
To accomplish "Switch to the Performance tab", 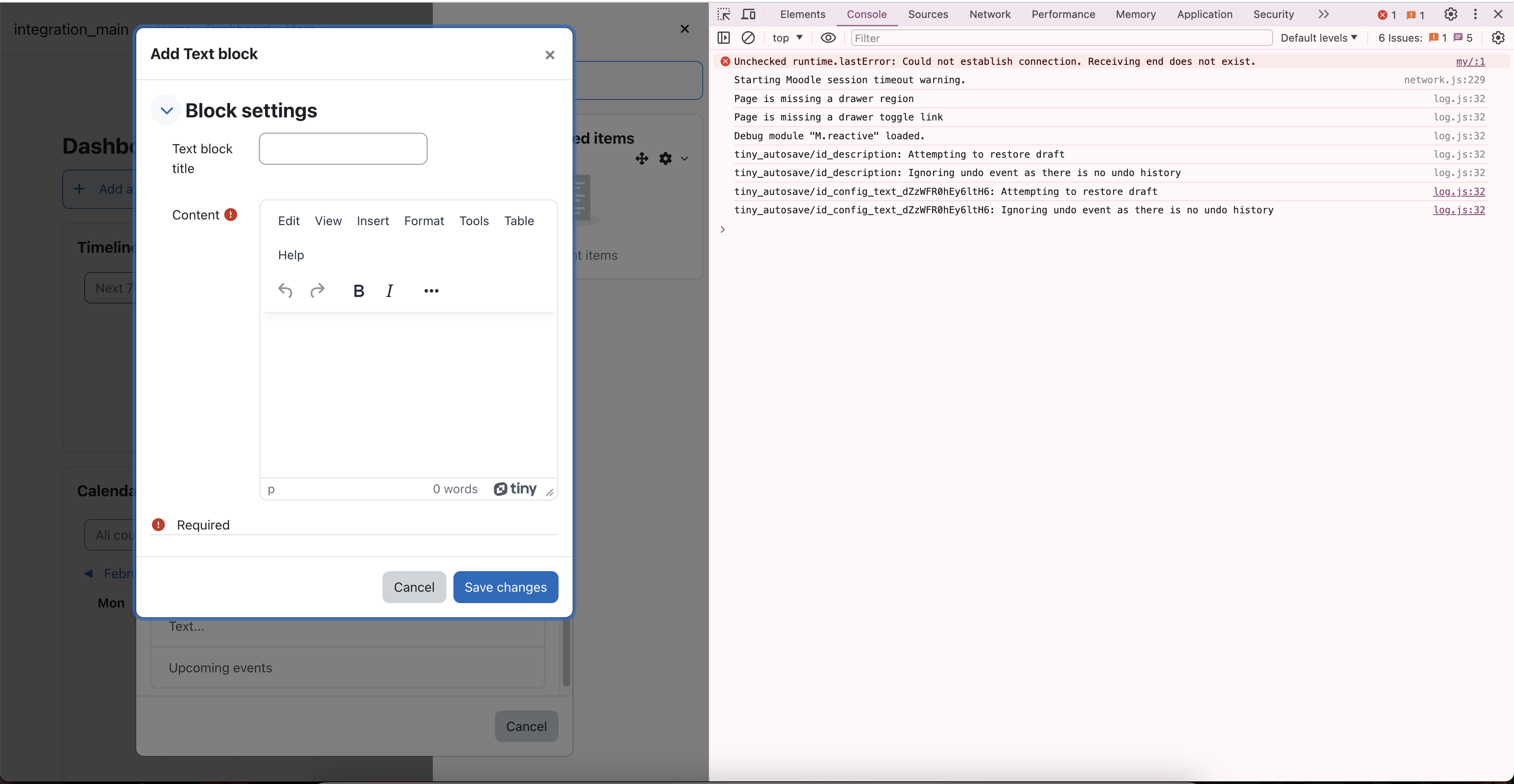I will click(x=1063, y=14).
